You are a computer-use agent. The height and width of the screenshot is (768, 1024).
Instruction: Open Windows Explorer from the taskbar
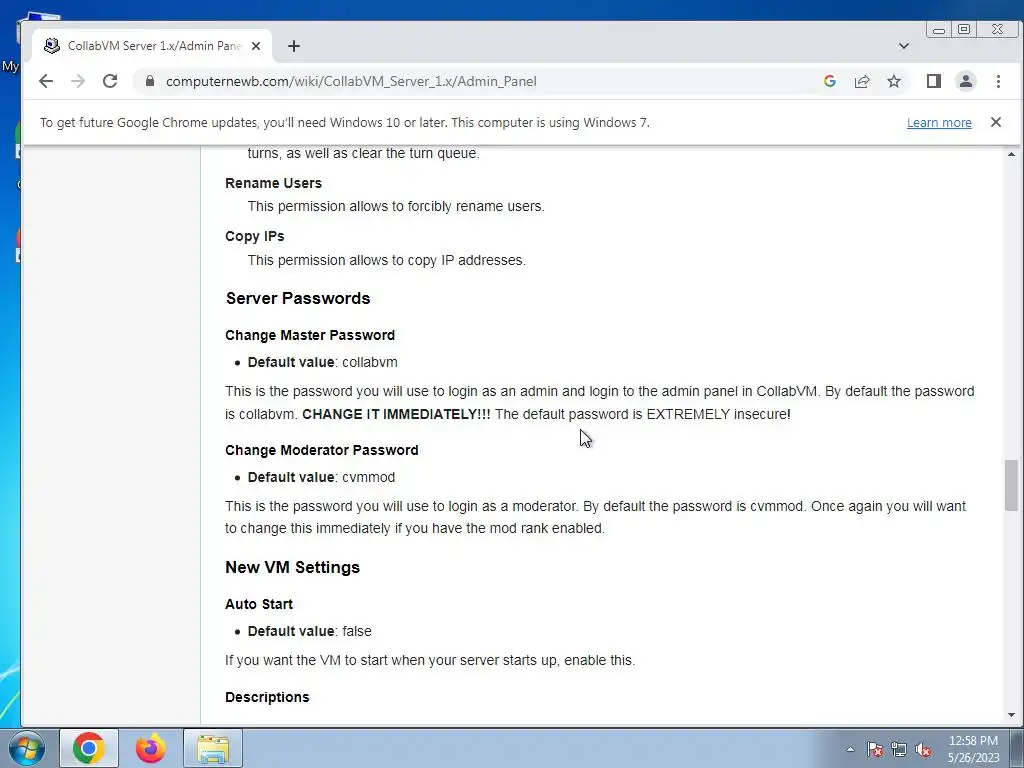[x=213, y=748]
